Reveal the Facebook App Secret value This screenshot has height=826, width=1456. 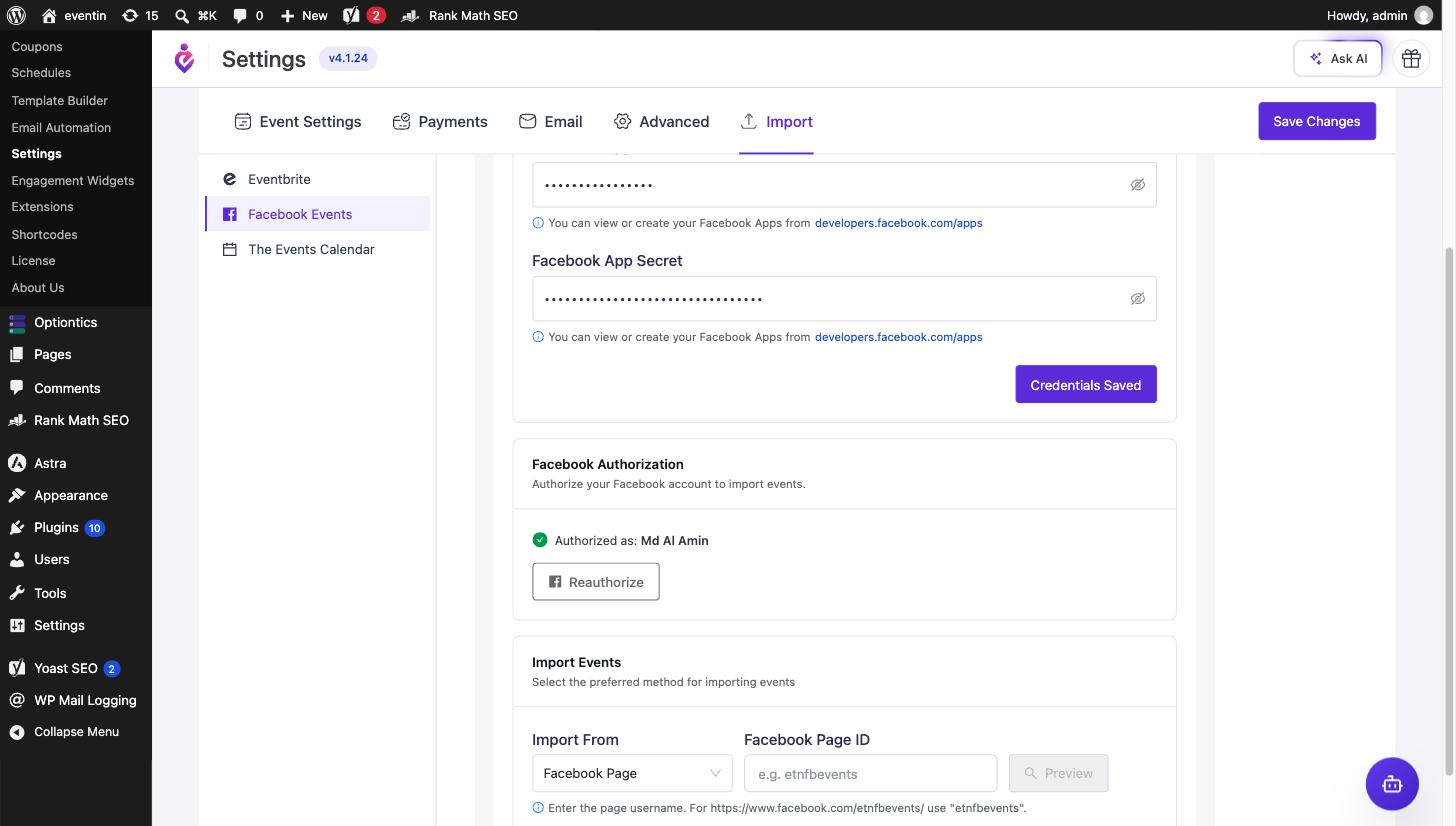(x=1137, y=299)
